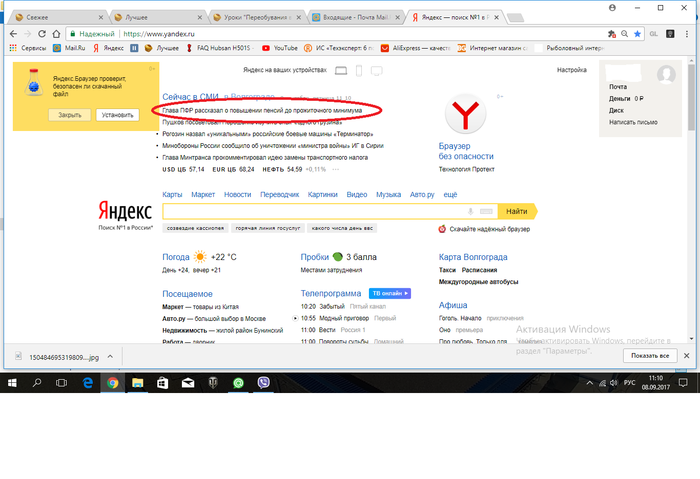Open the YouTube bookmark

[280, 48]
